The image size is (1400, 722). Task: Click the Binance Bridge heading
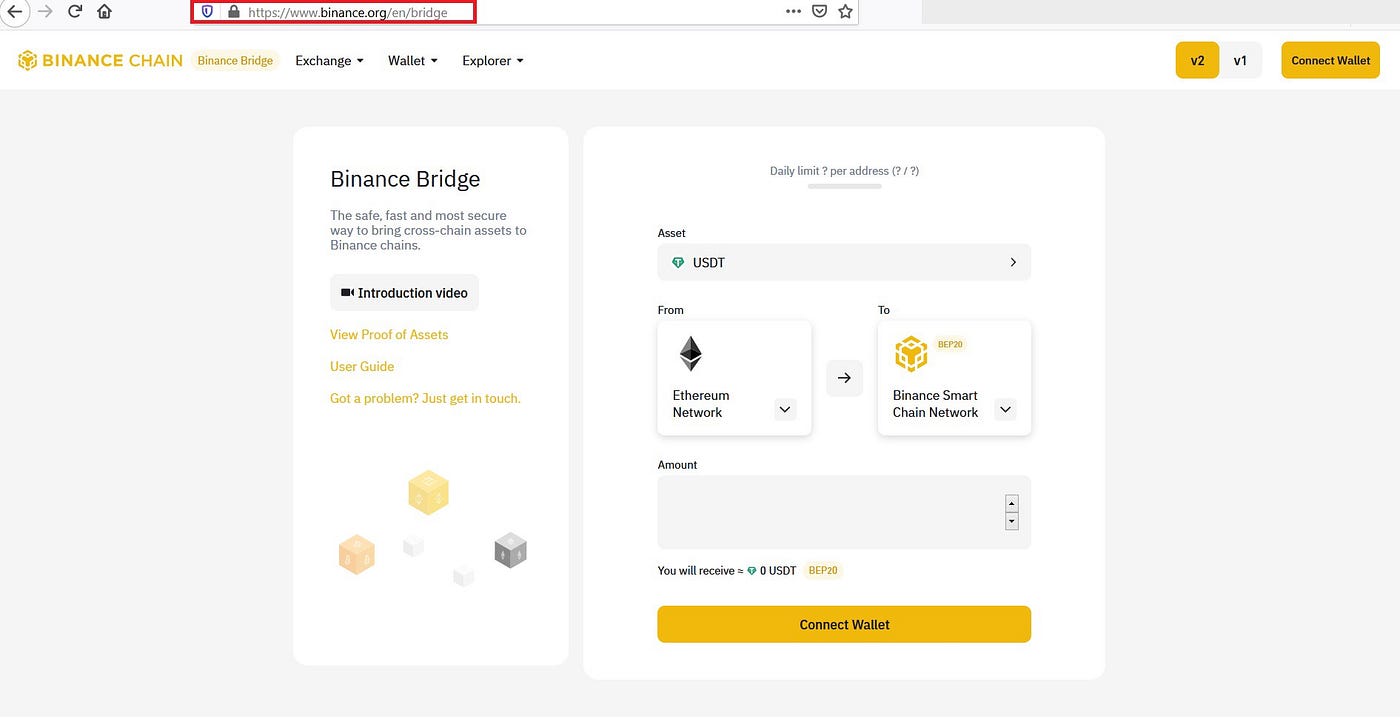click(x=405, y=179)
